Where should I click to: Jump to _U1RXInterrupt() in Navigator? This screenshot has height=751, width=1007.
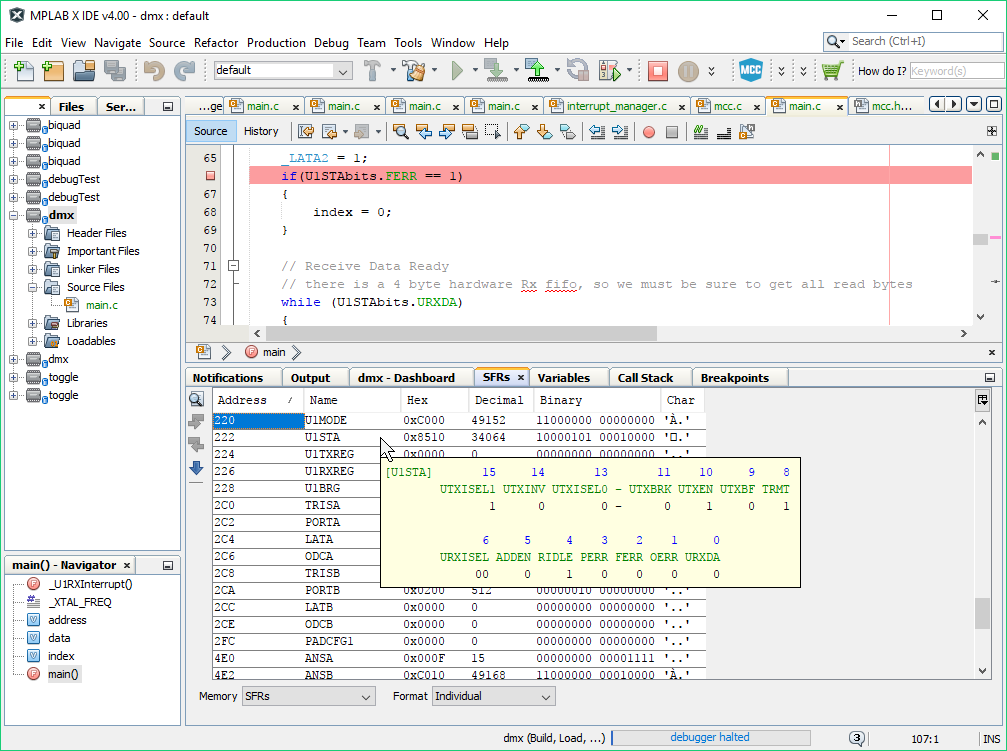tap(90, 584)
